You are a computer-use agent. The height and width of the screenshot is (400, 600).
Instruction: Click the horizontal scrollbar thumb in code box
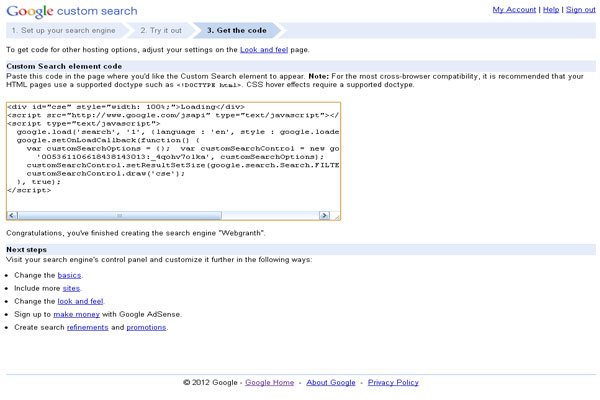tap(119, 216)
